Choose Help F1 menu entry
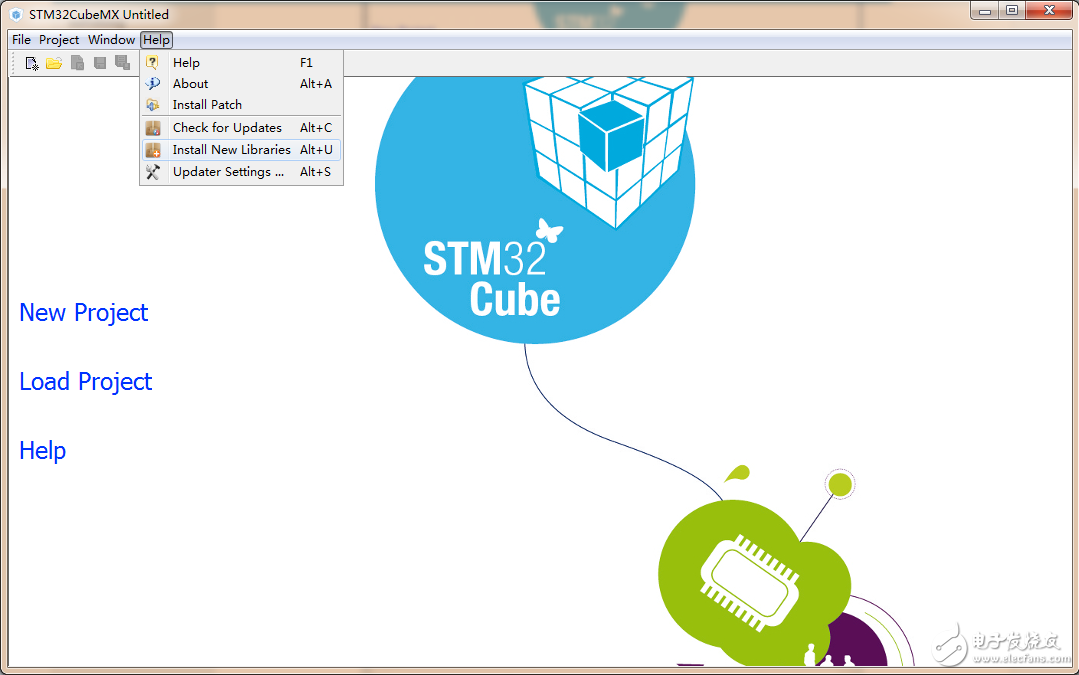 click(x=242, y=63)
